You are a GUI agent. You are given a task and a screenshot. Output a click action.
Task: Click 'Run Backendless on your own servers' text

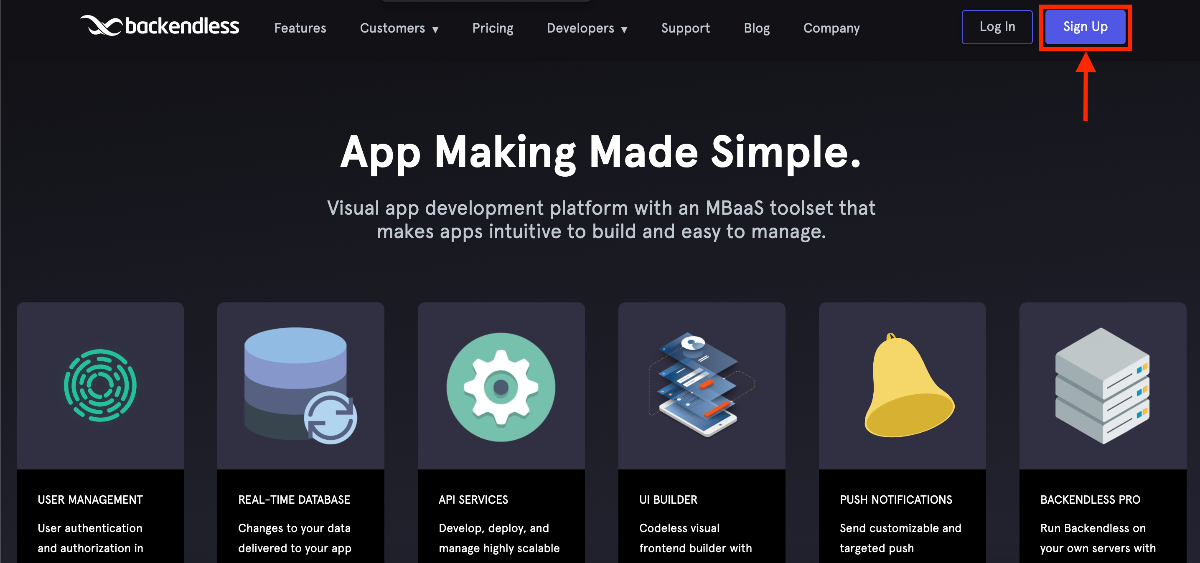coord(1098,538)
